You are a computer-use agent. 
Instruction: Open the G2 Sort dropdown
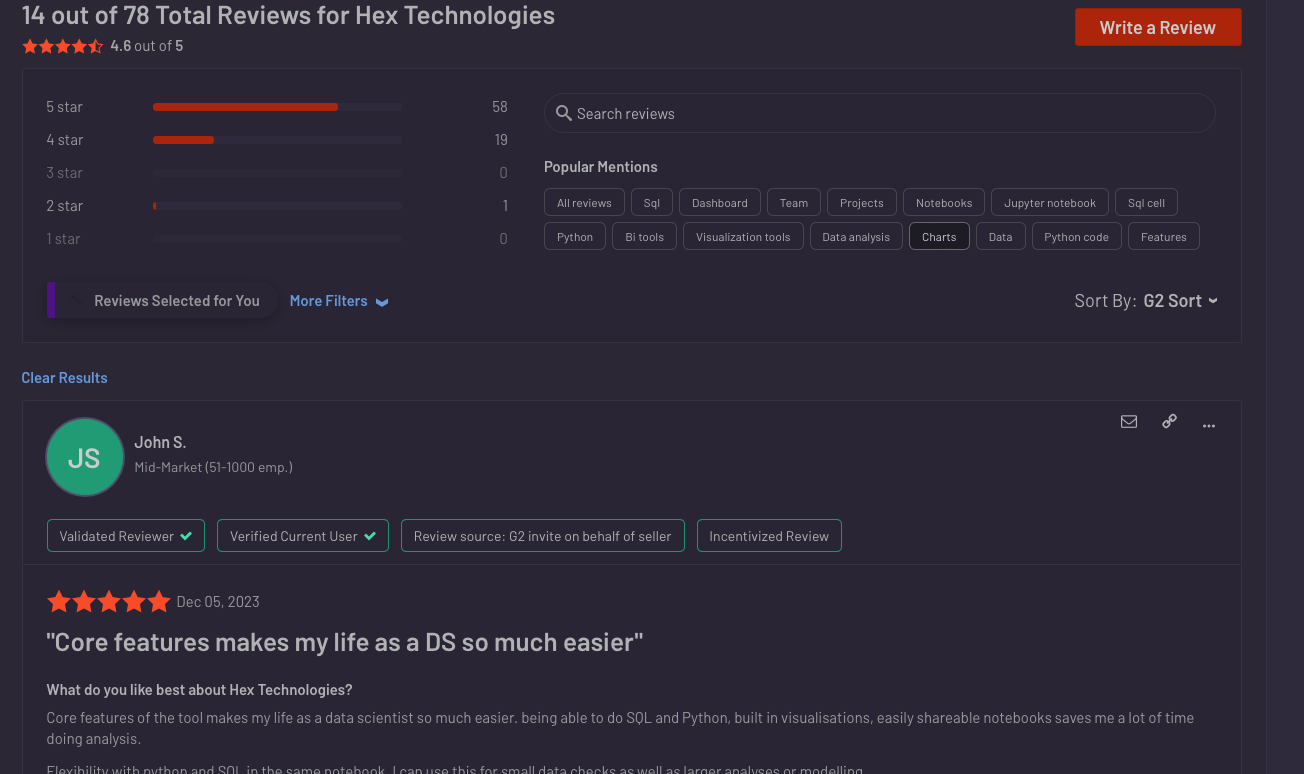click(x=1180, y=301)
